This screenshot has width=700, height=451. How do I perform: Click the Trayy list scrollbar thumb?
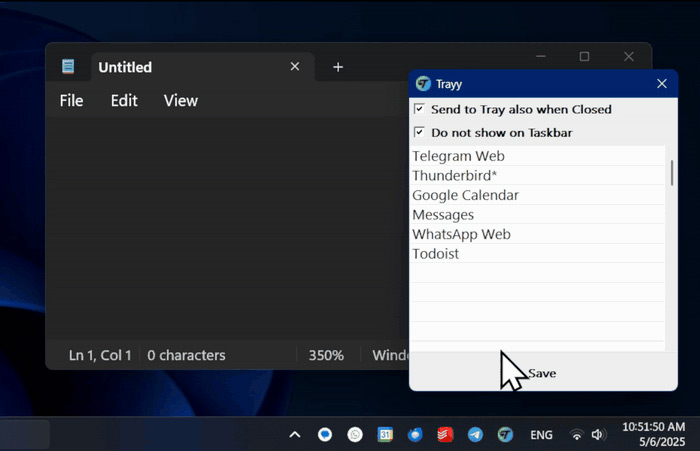click(672, 173)
